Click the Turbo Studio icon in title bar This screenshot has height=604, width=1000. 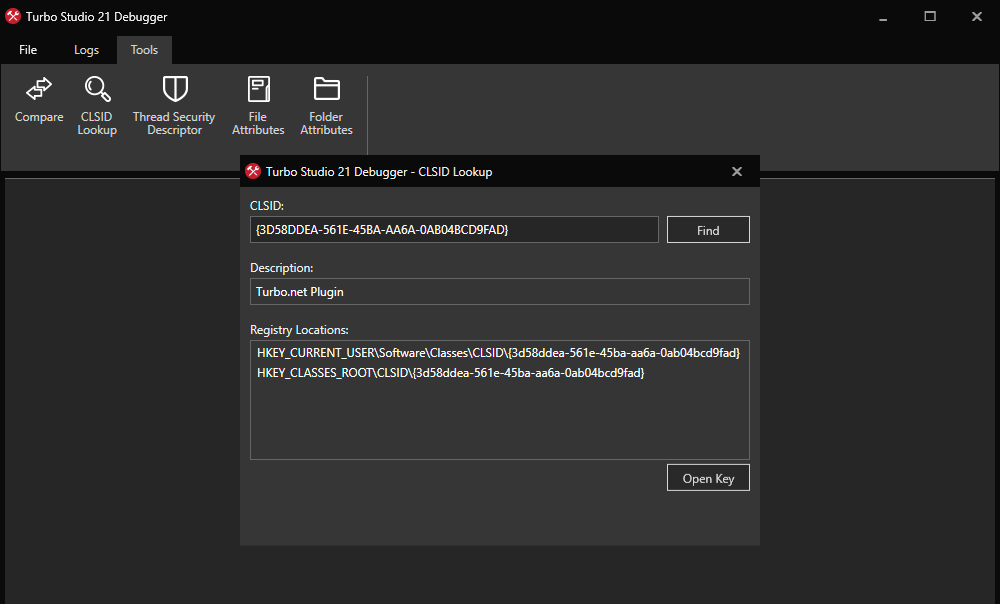click(12, 16)
